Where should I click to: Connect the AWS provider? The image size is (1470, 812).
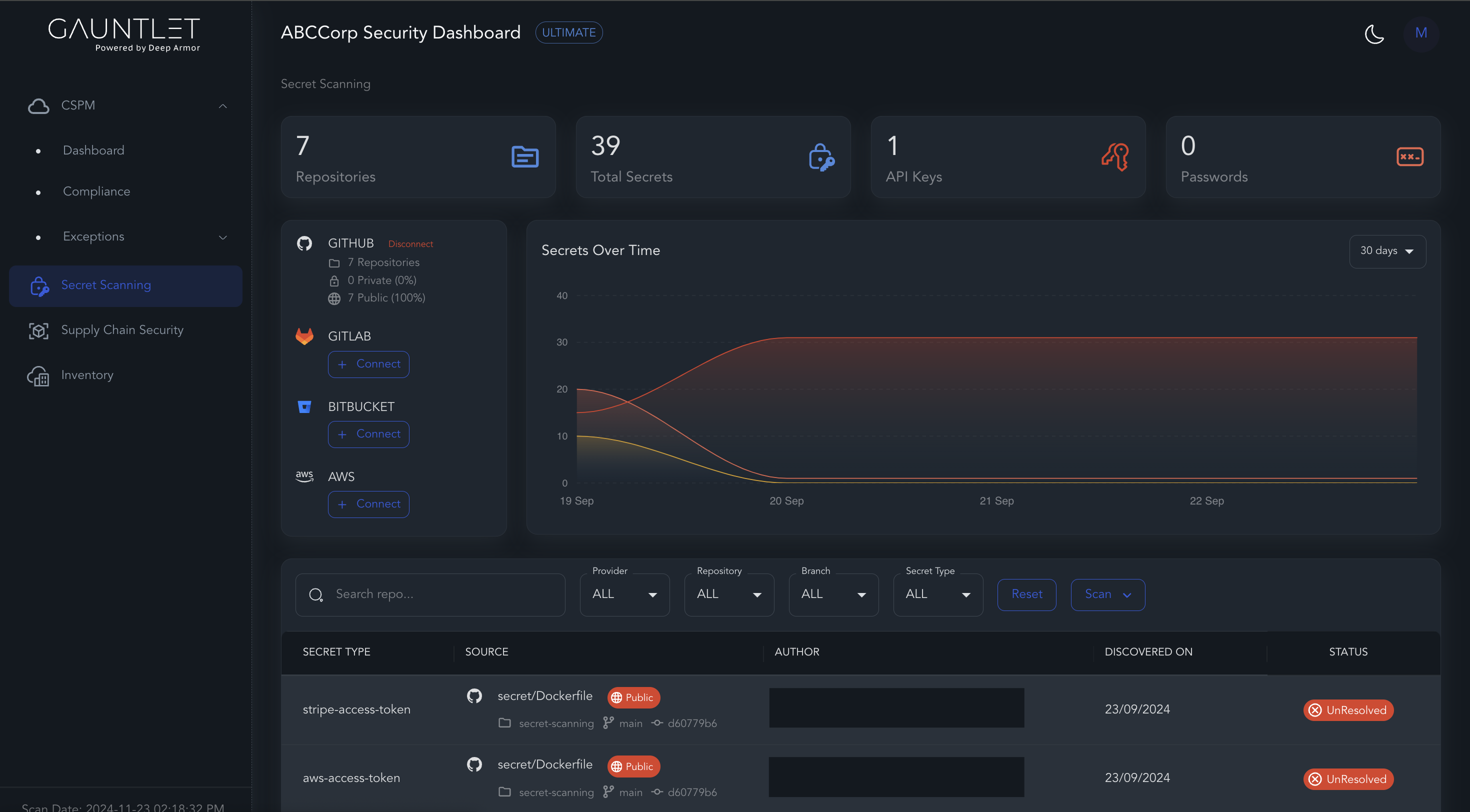point(368,504)
